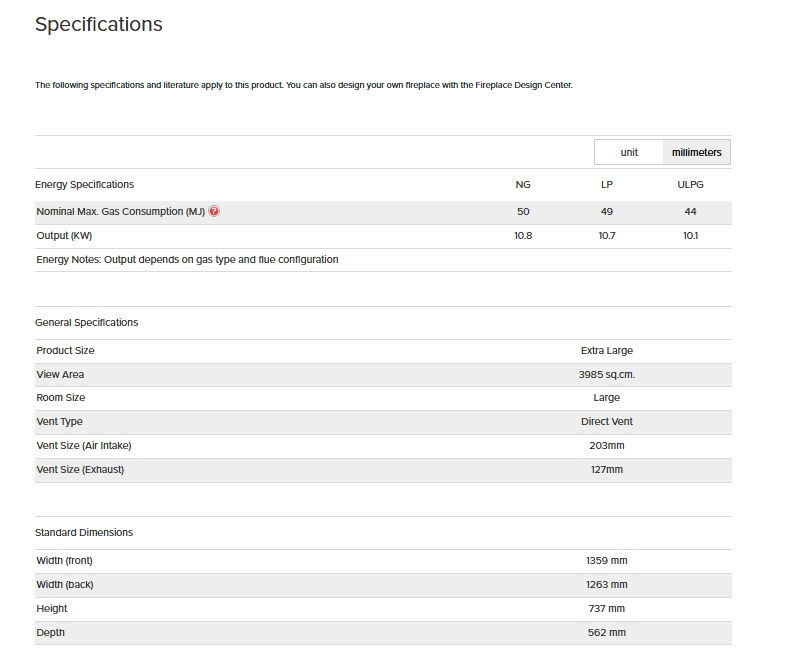Click the Nominal Max. Gas Consumption label
The height and width of the screenshot is (669, 793).
[120, 211]
